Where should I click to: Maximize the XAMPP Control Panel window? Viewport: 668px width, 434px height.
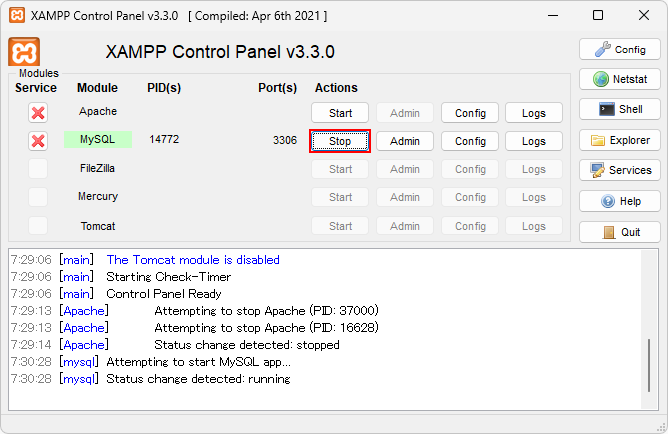tap(598, 15)
